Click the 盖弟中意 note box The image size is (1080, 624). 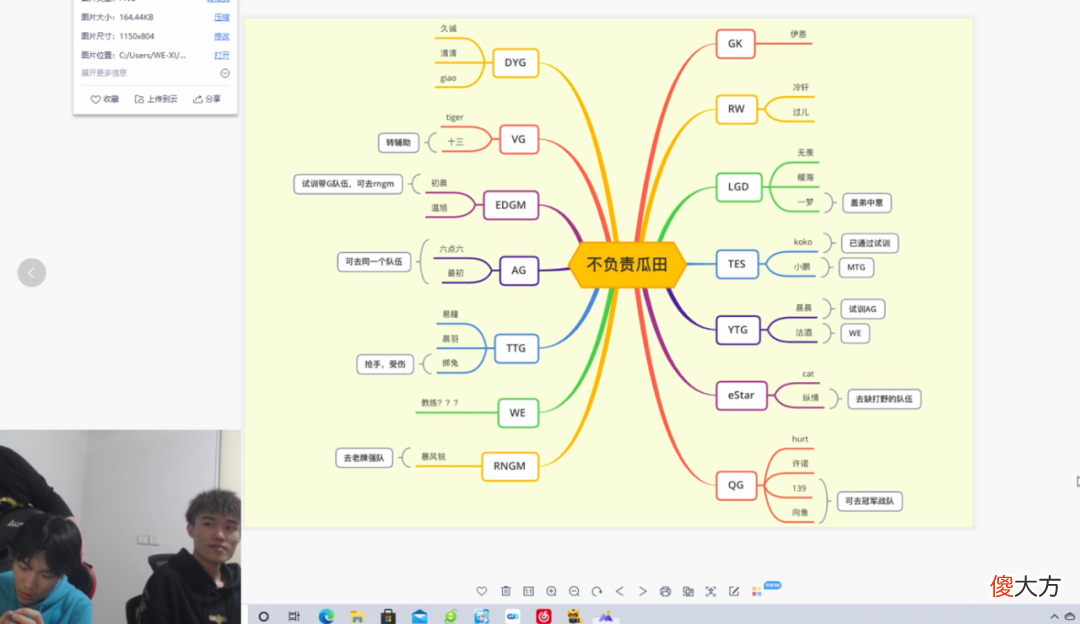(866, 203)
